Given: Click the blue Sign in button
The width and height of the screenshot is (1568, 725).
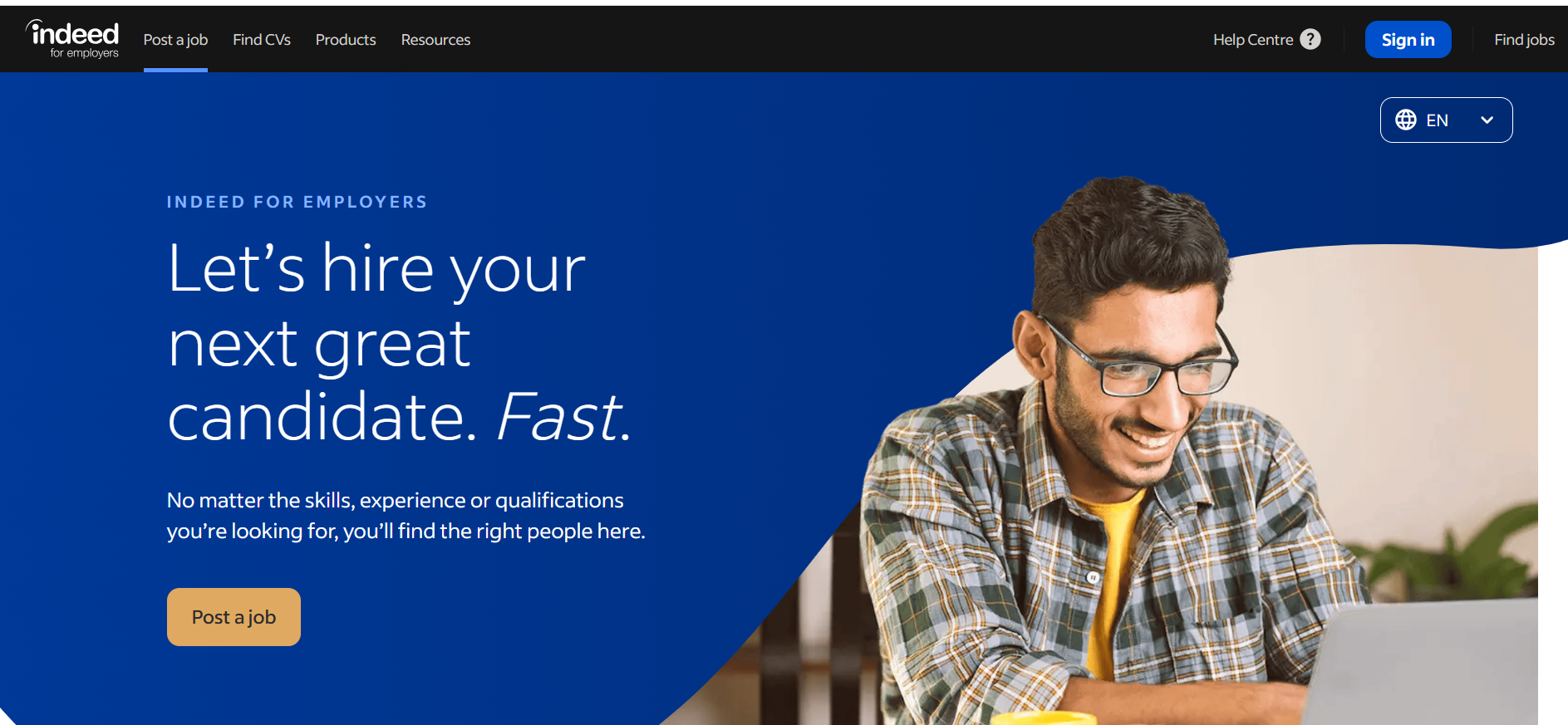Looking at the screenshot, I should [1408, 39].
